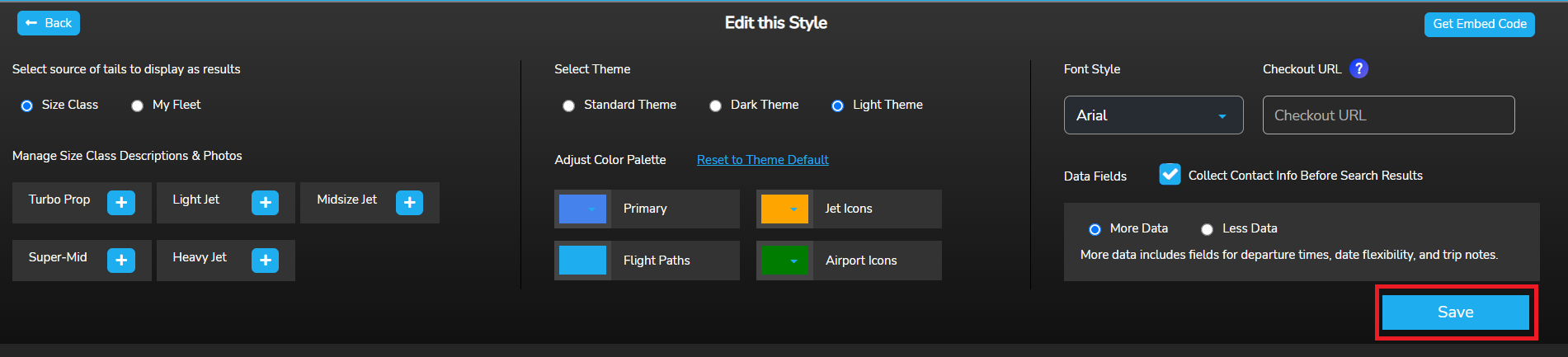Expand the Airport Icons green color picker
This screenshot has width=1568, height=357.
click(x=784, y=261)
